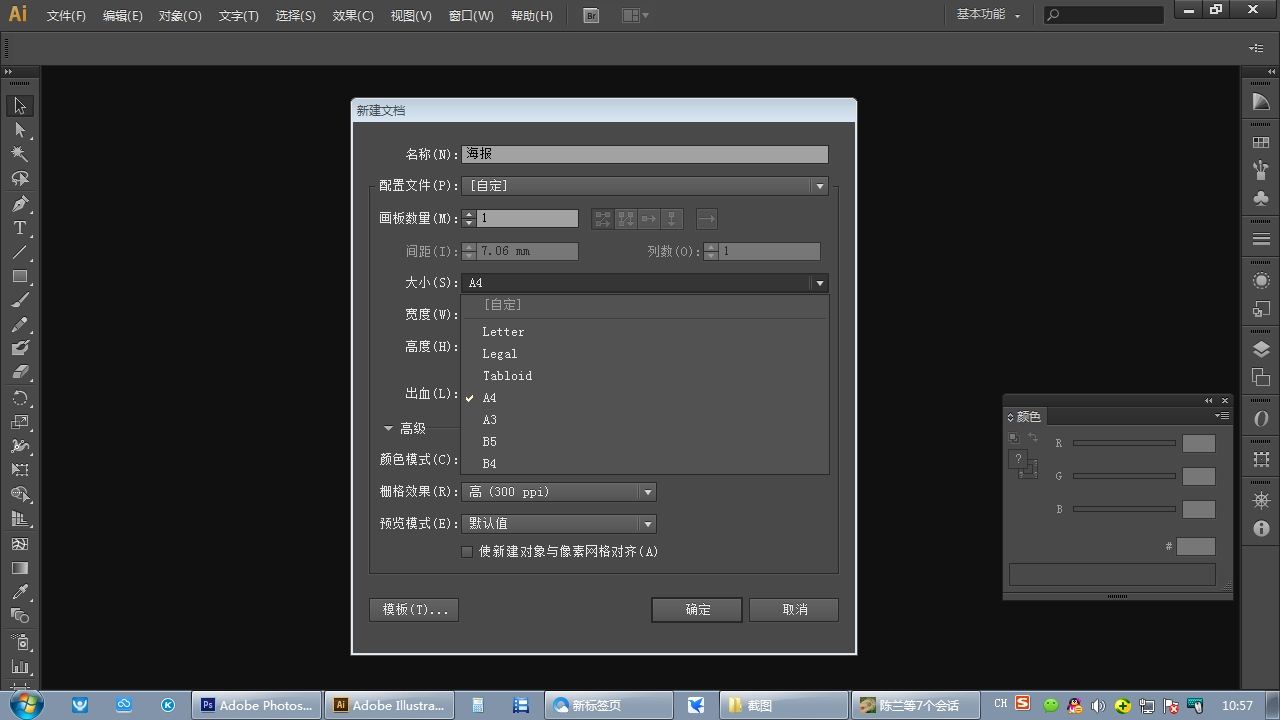
Task: Open the 对象(O) menu
Action: 180,16
